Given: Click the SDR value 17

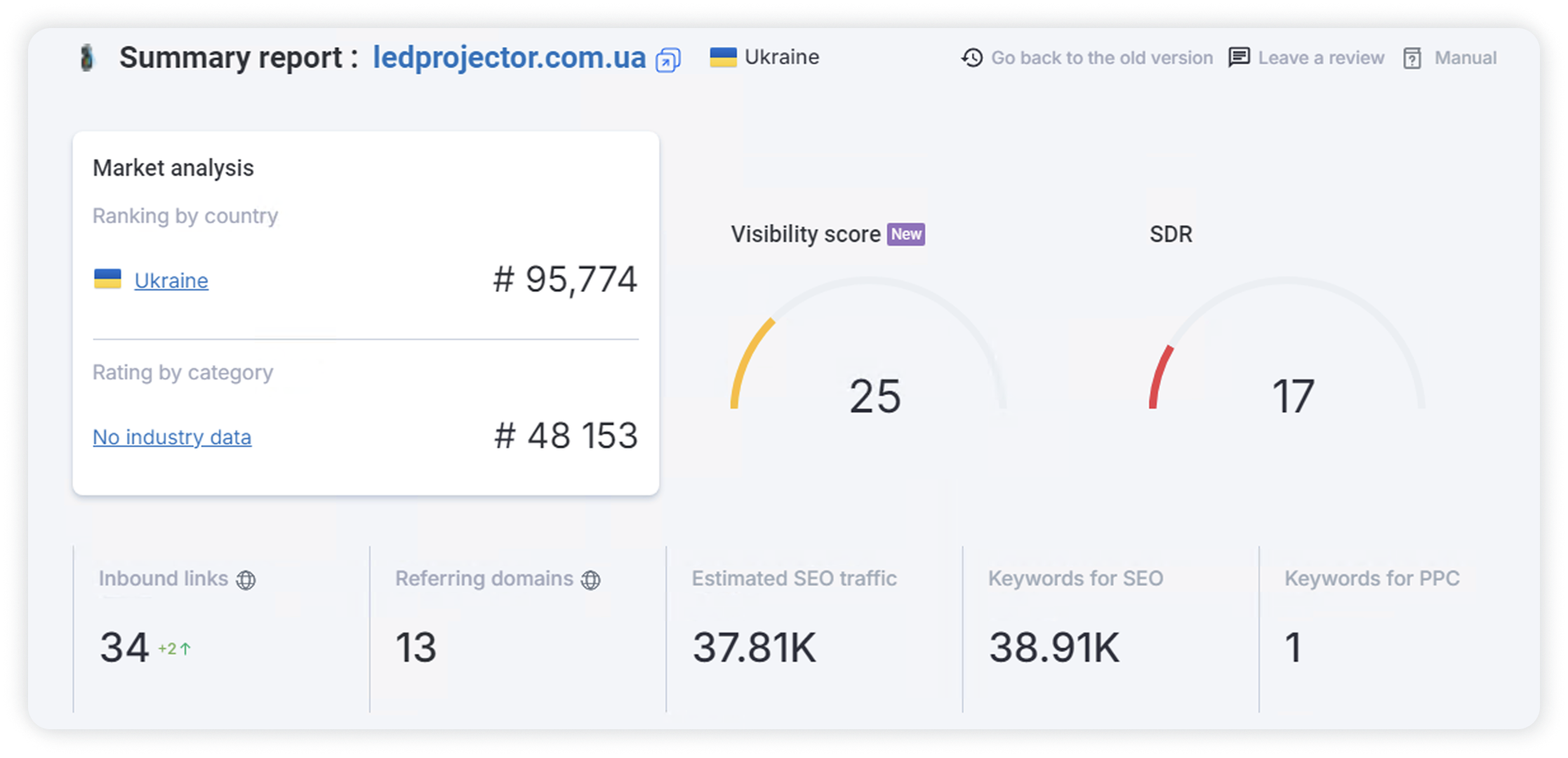Looking at the screenshot, I should click(1293, 397).
